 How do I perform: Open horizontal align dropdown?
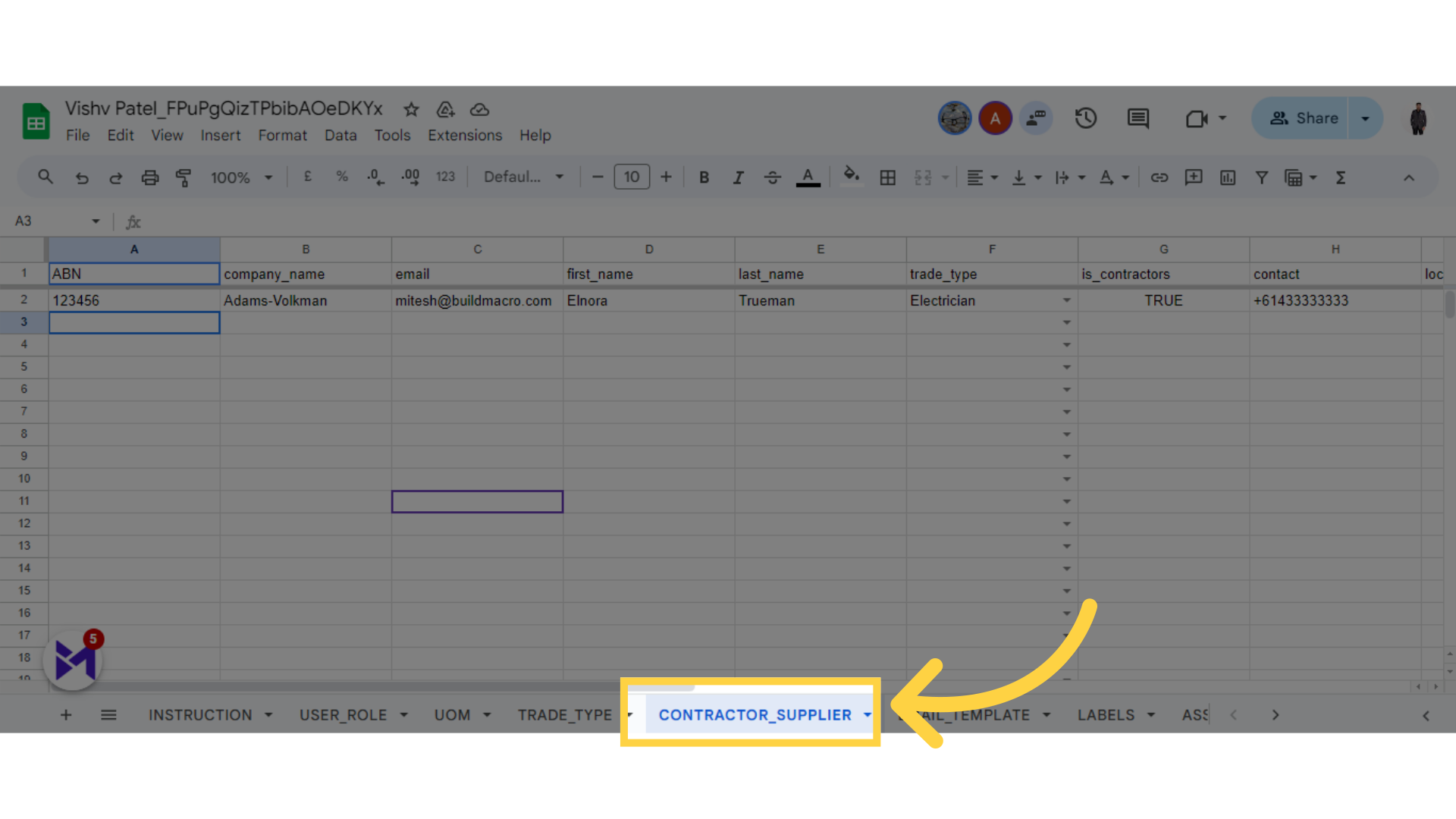pyautogui.click(x=983, y=177)
